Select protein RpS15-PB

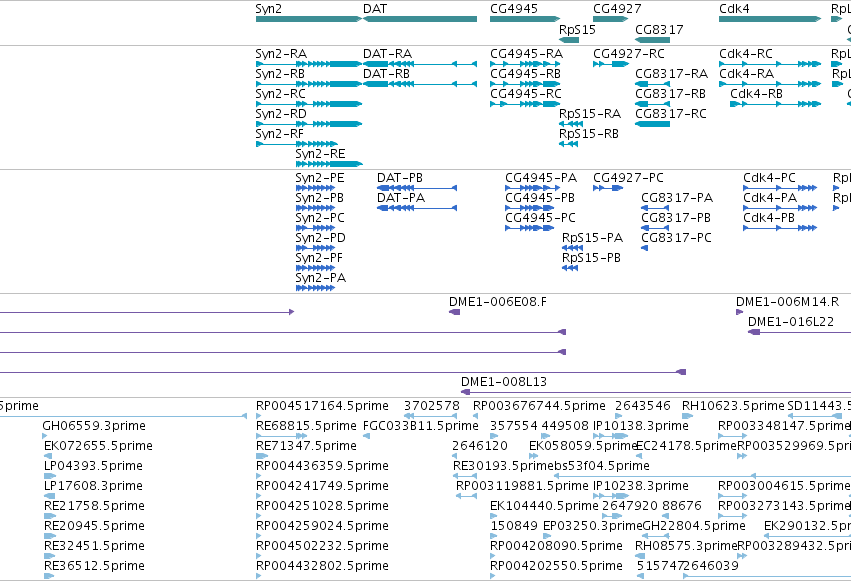(x=570, y=268)
